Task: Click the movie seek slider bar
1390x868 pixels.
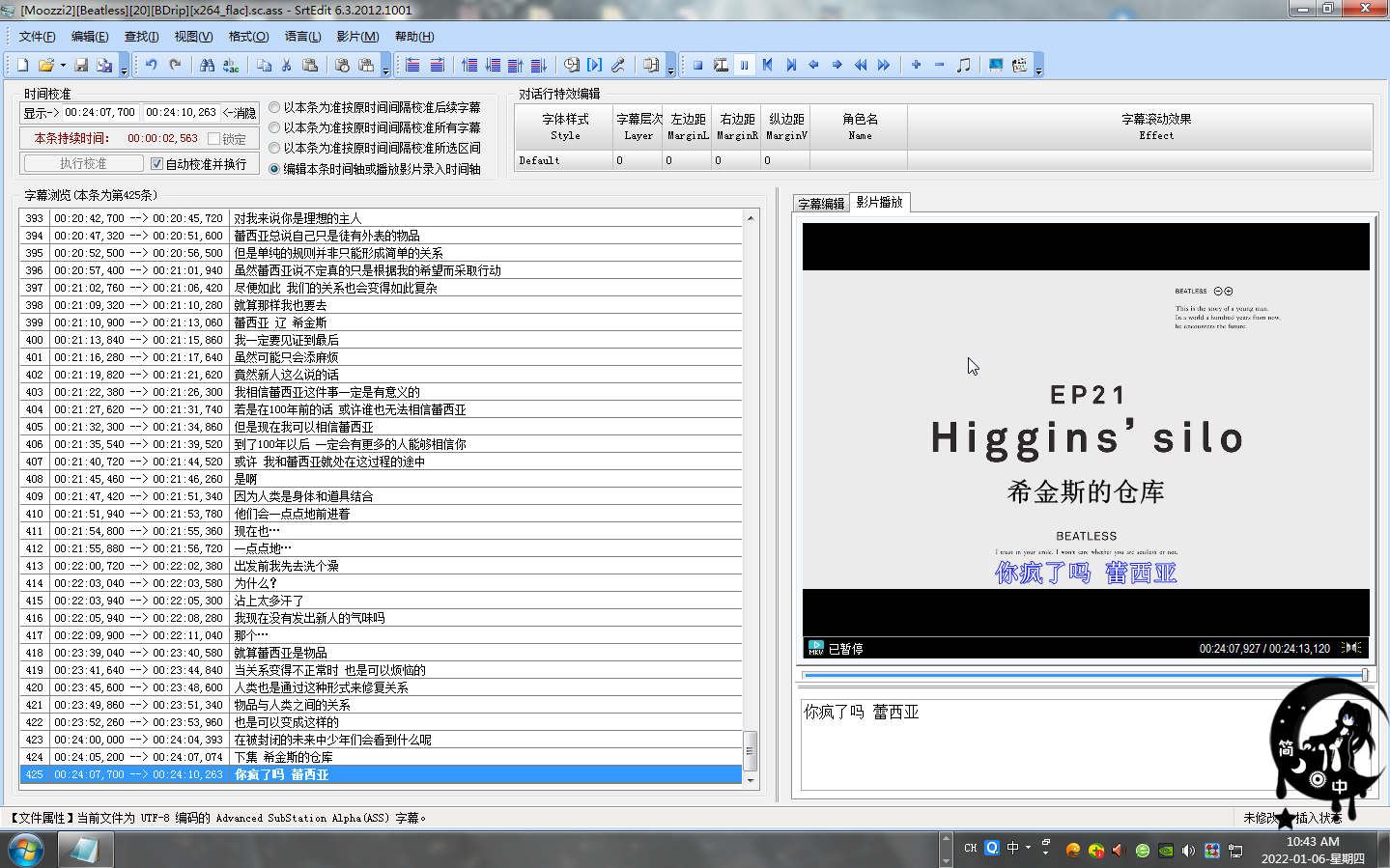Action: [1086, 675]
